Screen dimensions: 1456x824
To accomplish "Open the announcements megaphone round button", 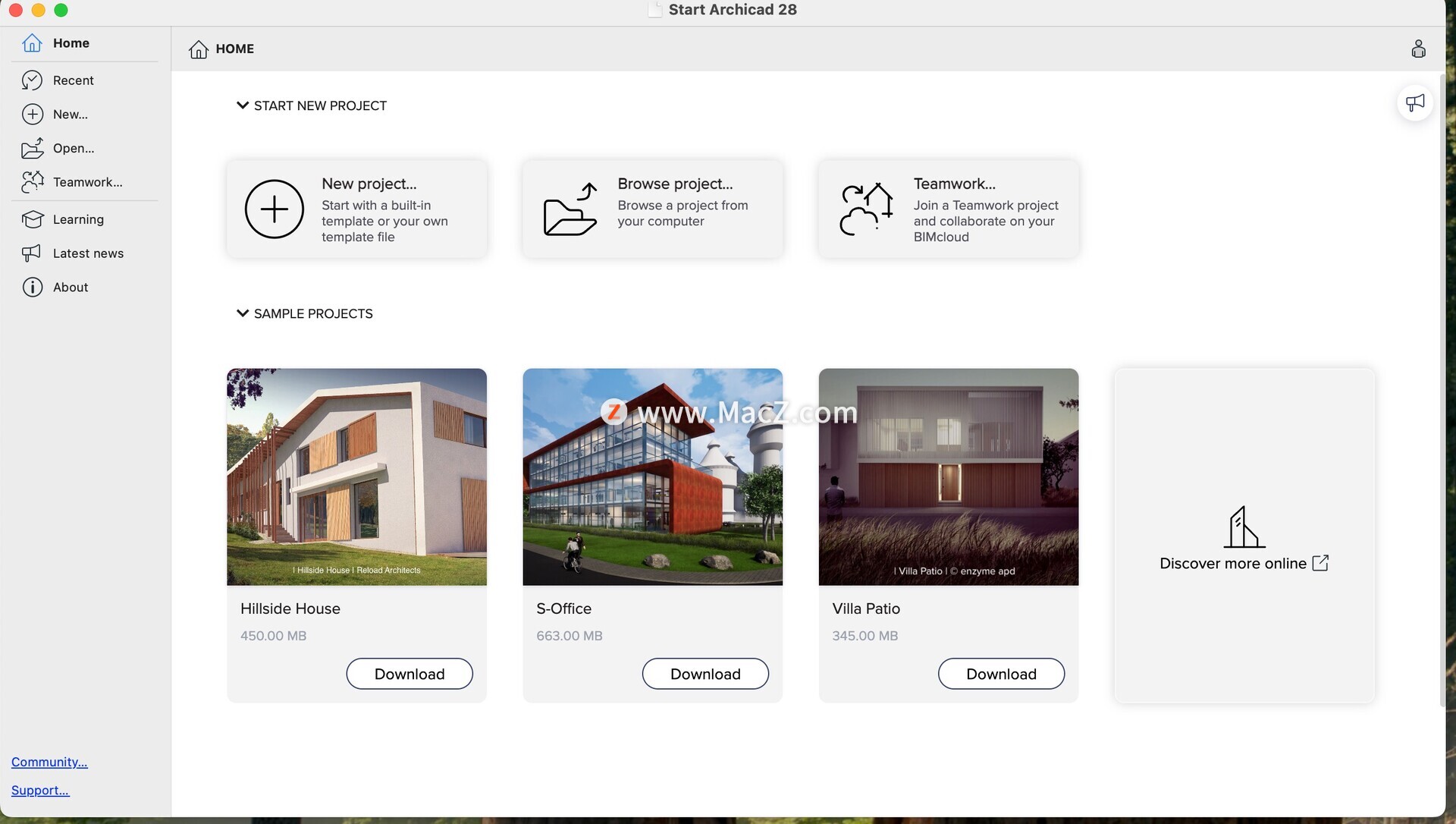I will [1415, 102].
